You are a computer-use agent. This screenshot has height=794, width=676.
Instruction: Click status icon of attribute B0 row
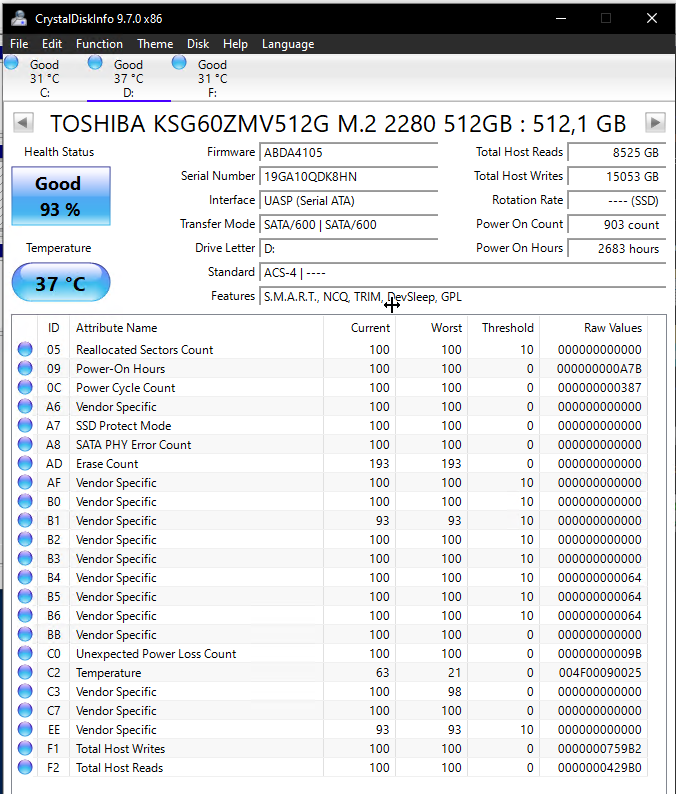coord(25,501)
